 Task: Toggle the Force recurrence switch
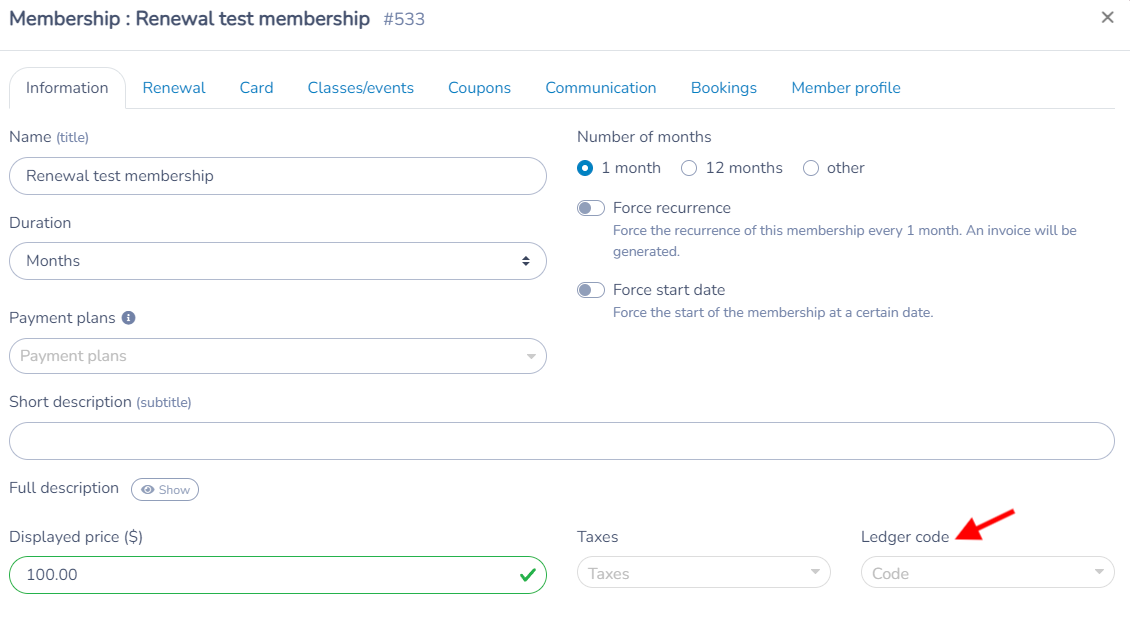[591, 208]
